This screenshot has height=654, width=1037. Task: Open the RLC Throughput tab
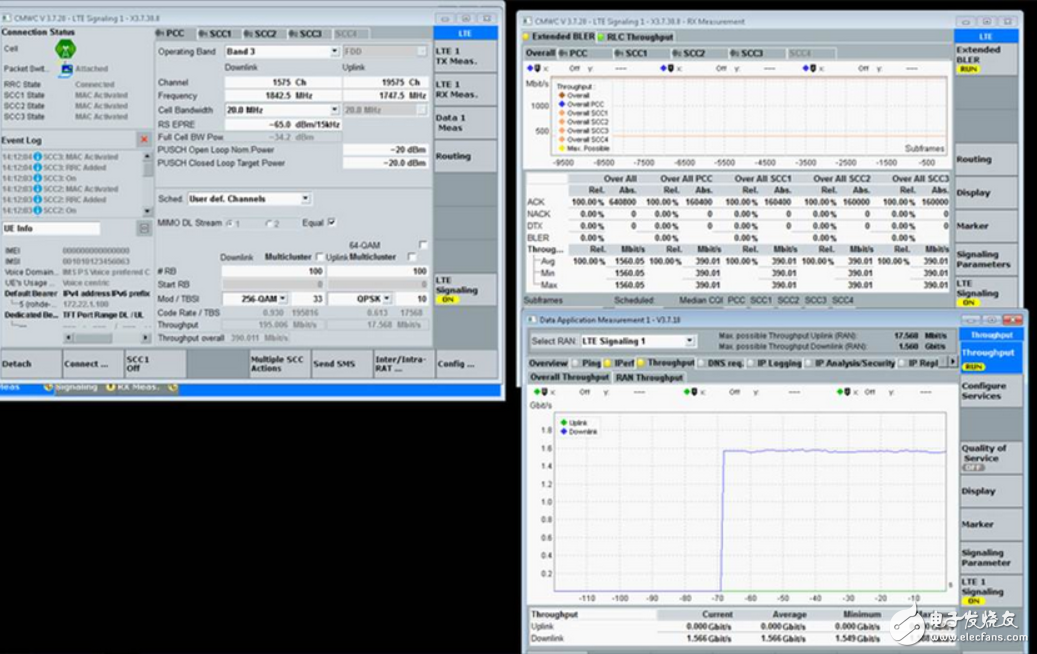click(x=638, y=37)
